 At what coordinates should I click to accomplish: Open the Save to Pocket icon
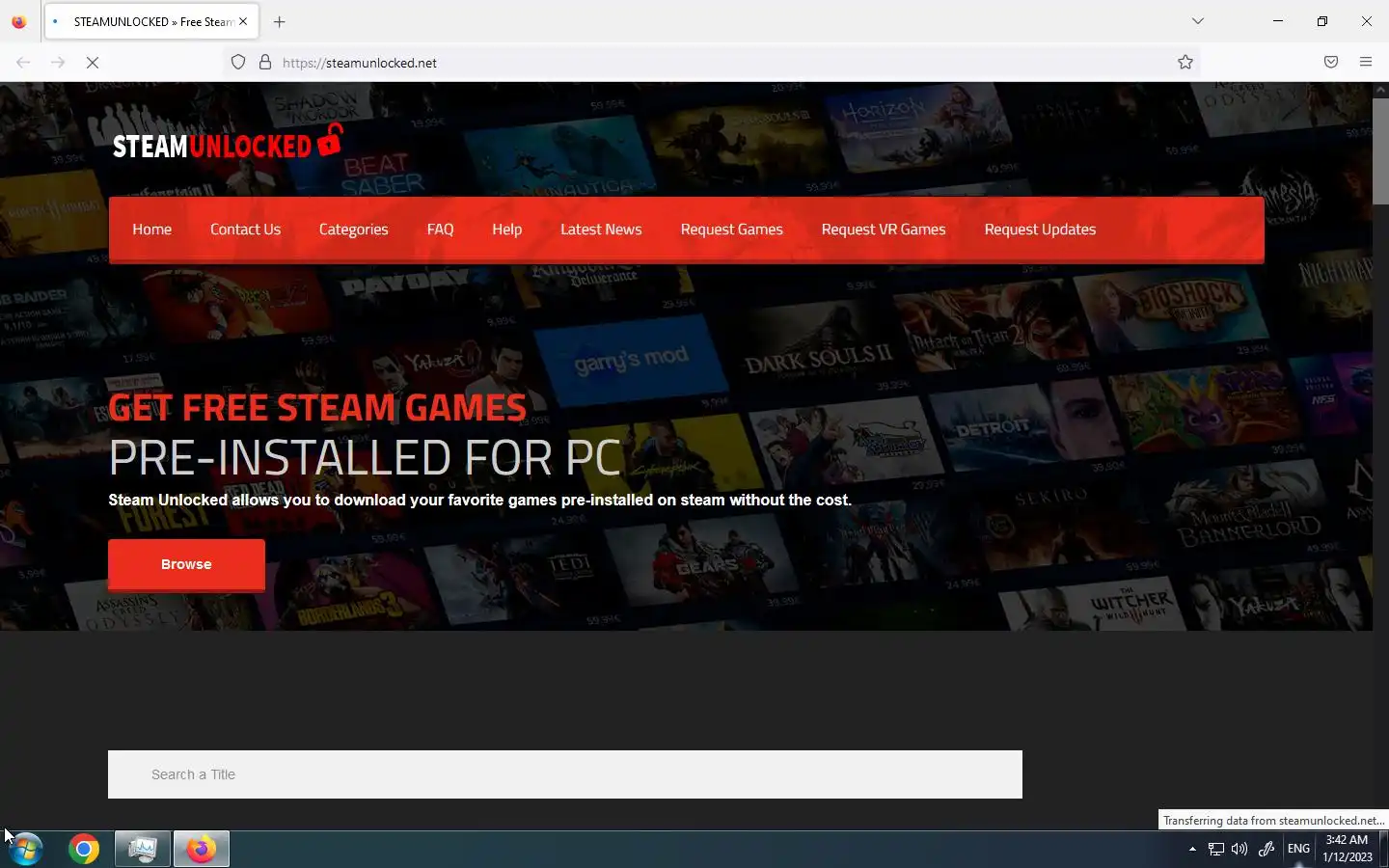pos(1331,63)
